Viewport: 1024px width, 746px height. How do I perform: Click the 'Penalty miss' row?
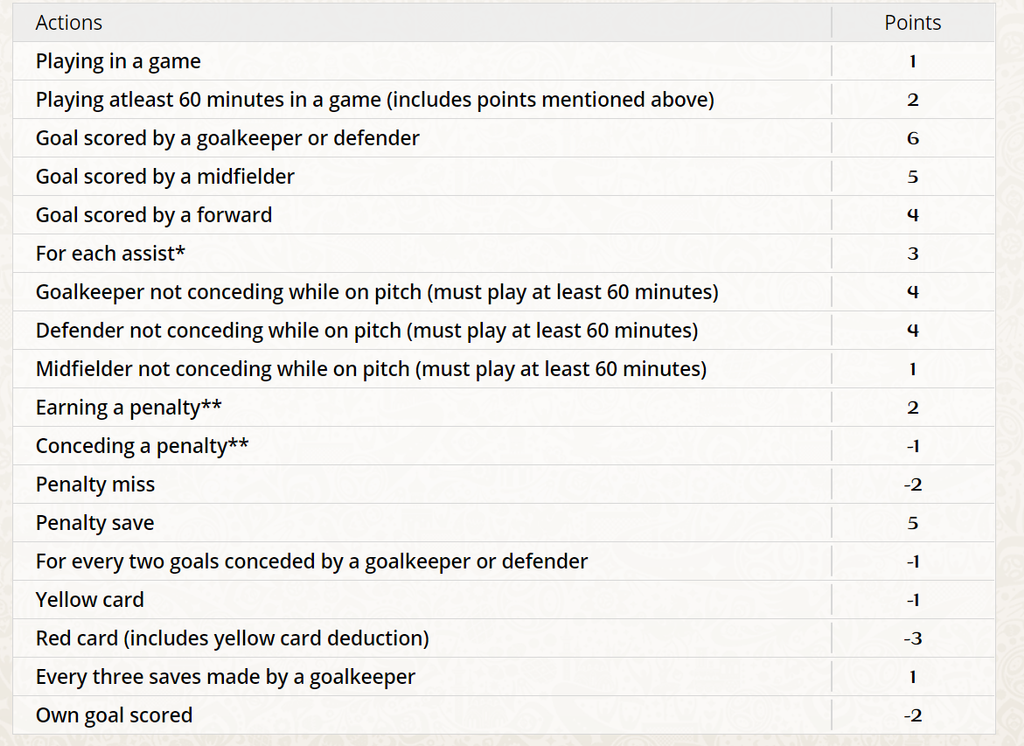[x=504, y=485]
